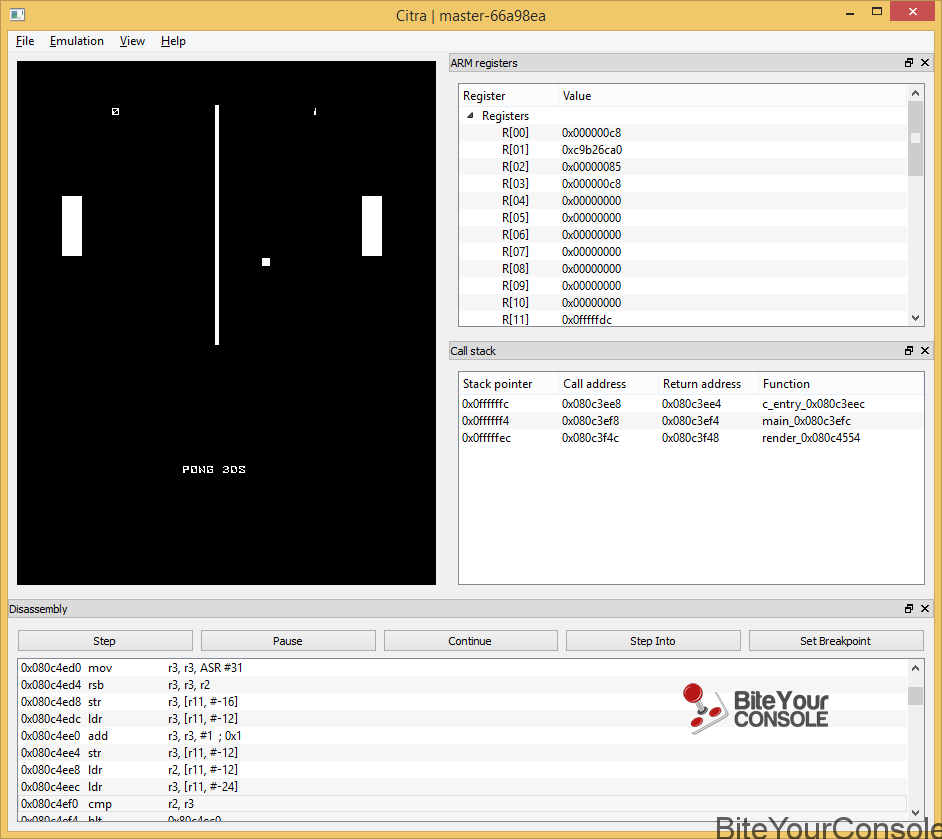Click the Step Into button

click(x=653, y=641)
